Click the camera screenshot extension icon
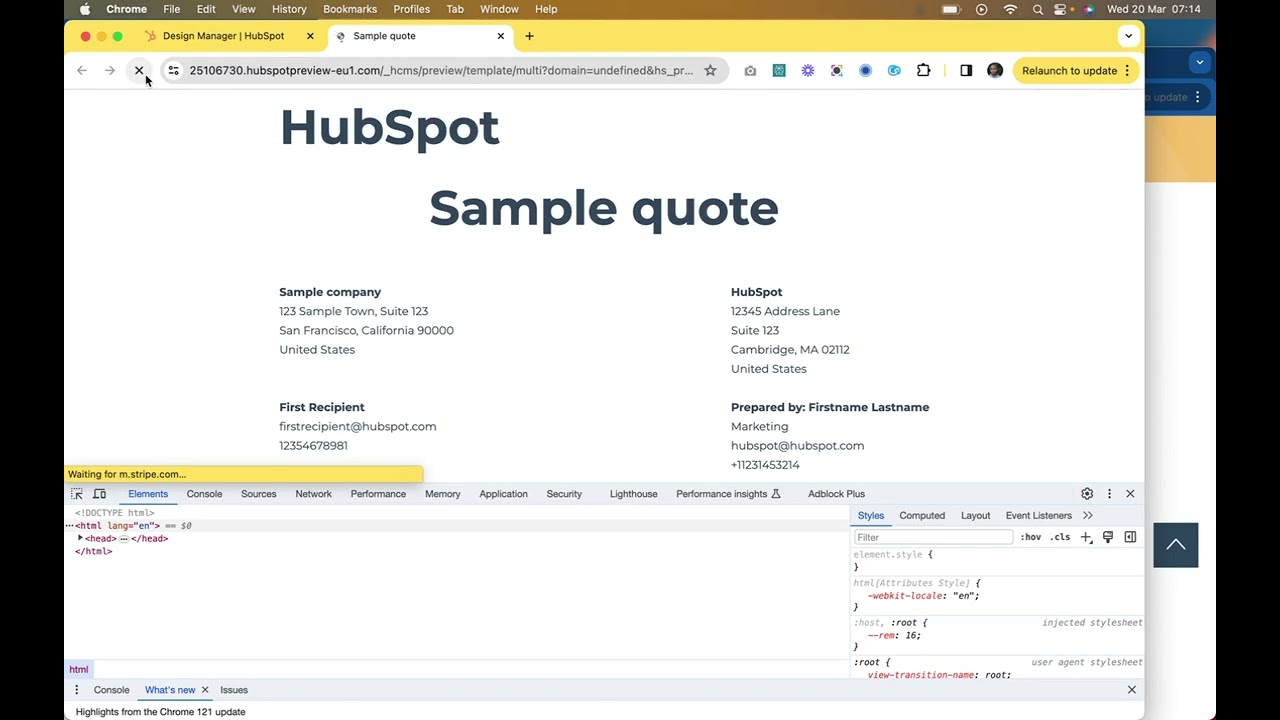1280x720 pixels. pos(750,71)
